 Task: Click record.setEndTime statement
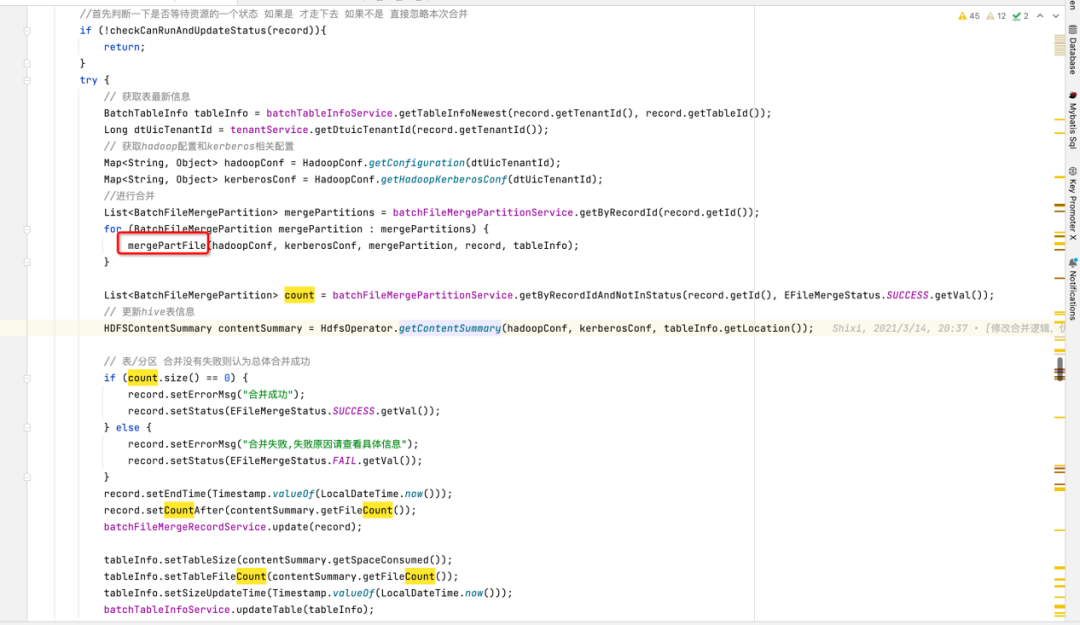pyautogui.click(x=278, y=493)
